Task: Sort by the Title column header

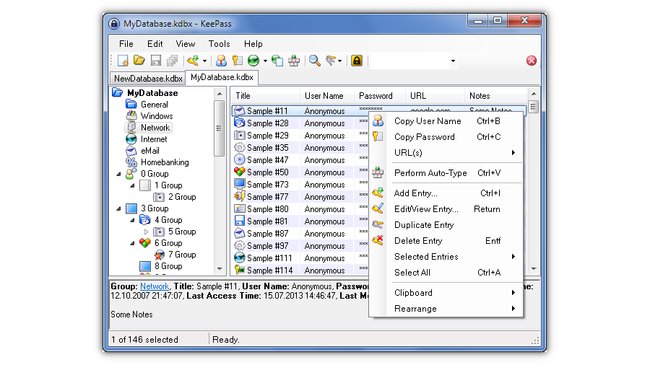Action: [x=265, y=96]
